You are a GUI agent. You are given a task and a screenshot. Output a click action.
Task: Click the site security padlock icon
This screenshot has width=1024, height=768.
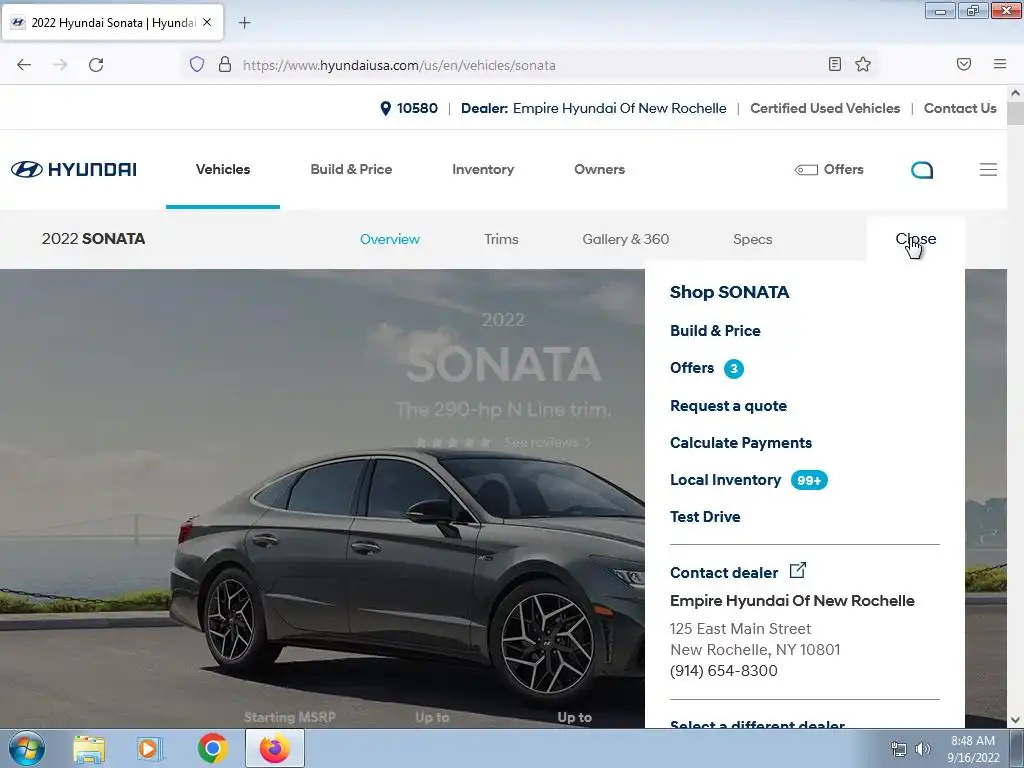pos(225,64)
